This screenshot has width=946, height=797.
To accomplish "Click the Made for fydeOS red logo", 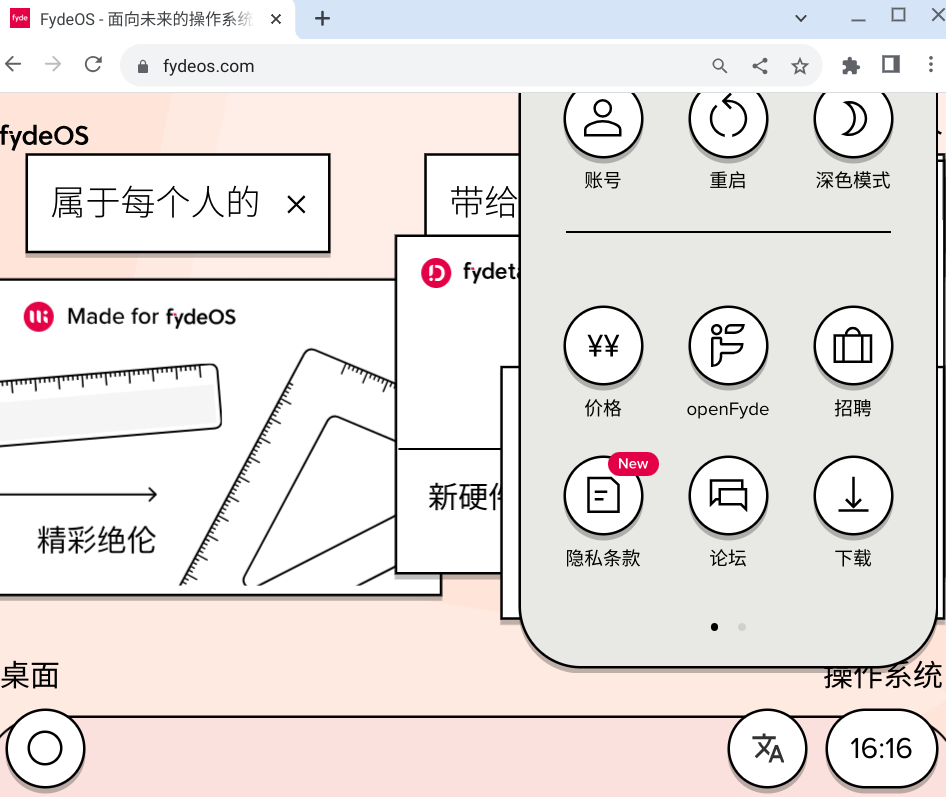I will (x=39, y=317).
